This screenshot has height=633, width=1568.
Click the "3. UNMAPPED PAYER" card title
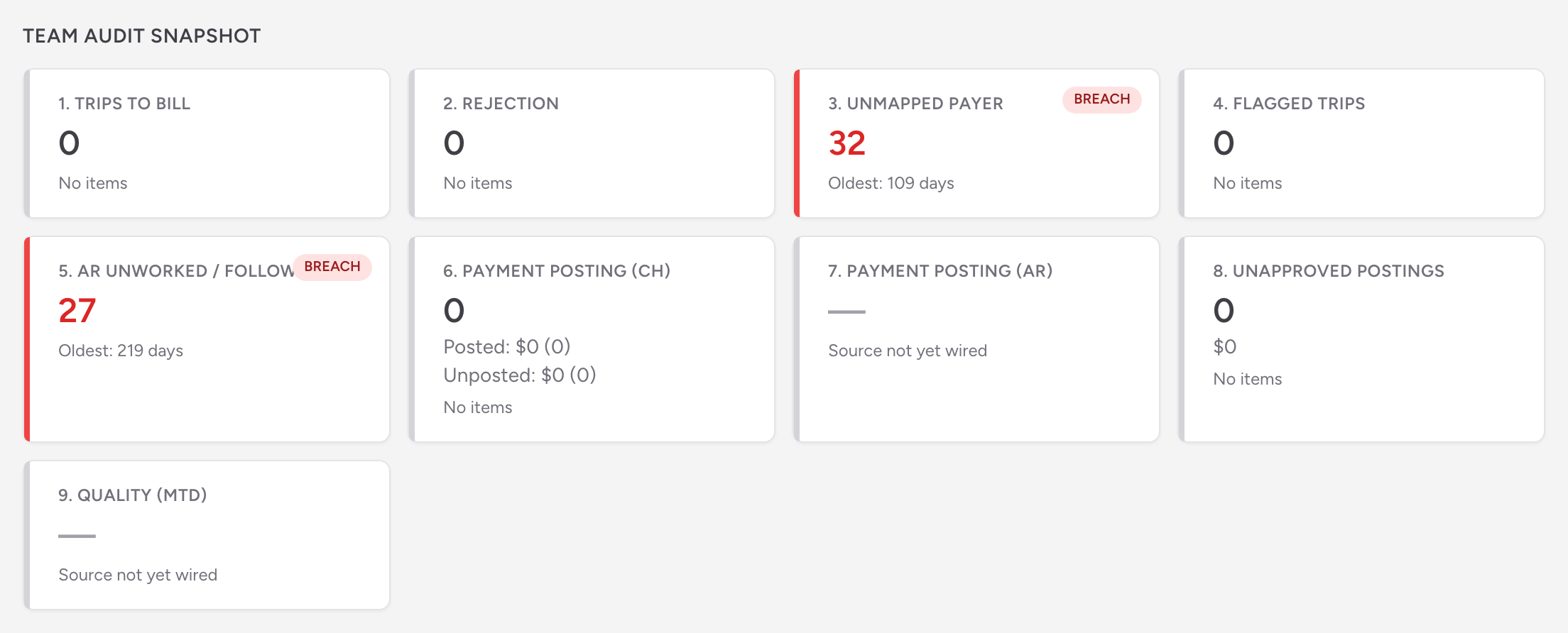[915, 104]
